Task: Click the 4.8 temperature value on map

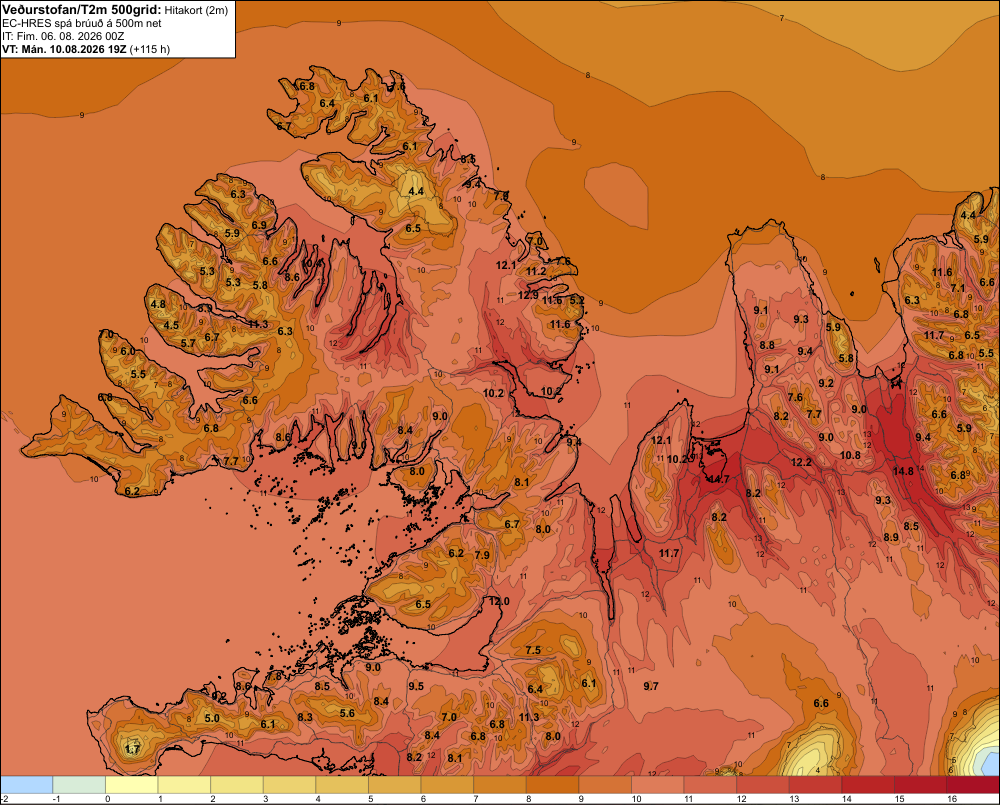Action: [x=158, y=304]
